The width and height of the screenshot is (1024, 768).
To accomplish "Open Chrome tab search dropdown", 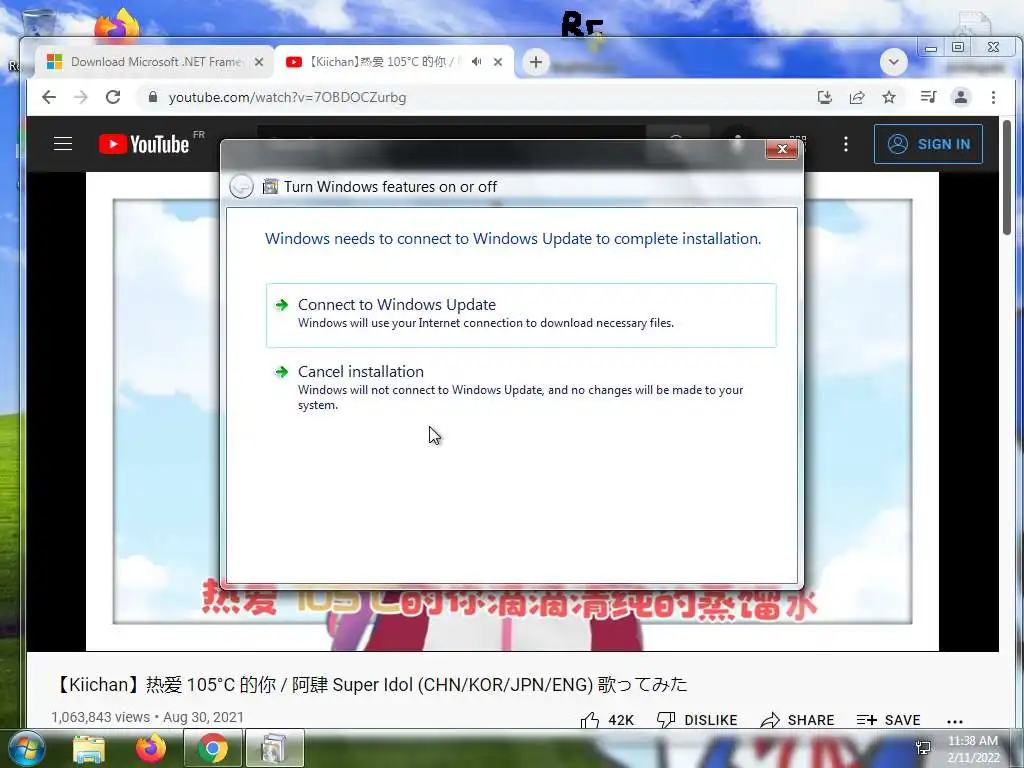I will pos(893,62).
